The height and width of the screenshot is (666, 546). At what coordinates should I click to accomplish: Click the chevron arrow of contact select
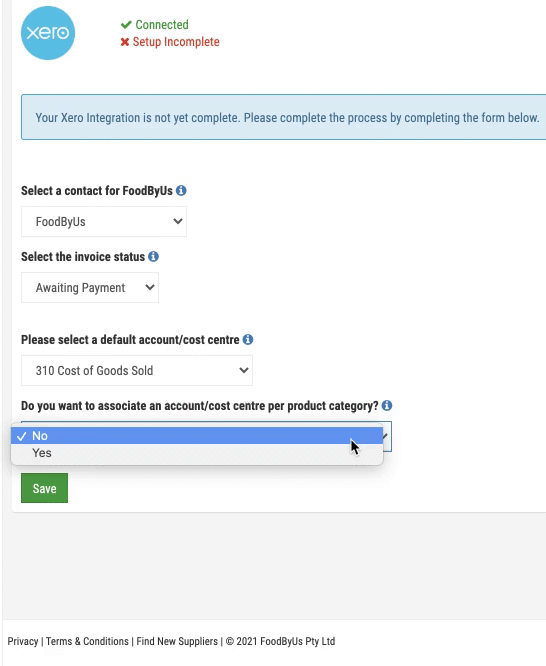[x=178, y=221]
